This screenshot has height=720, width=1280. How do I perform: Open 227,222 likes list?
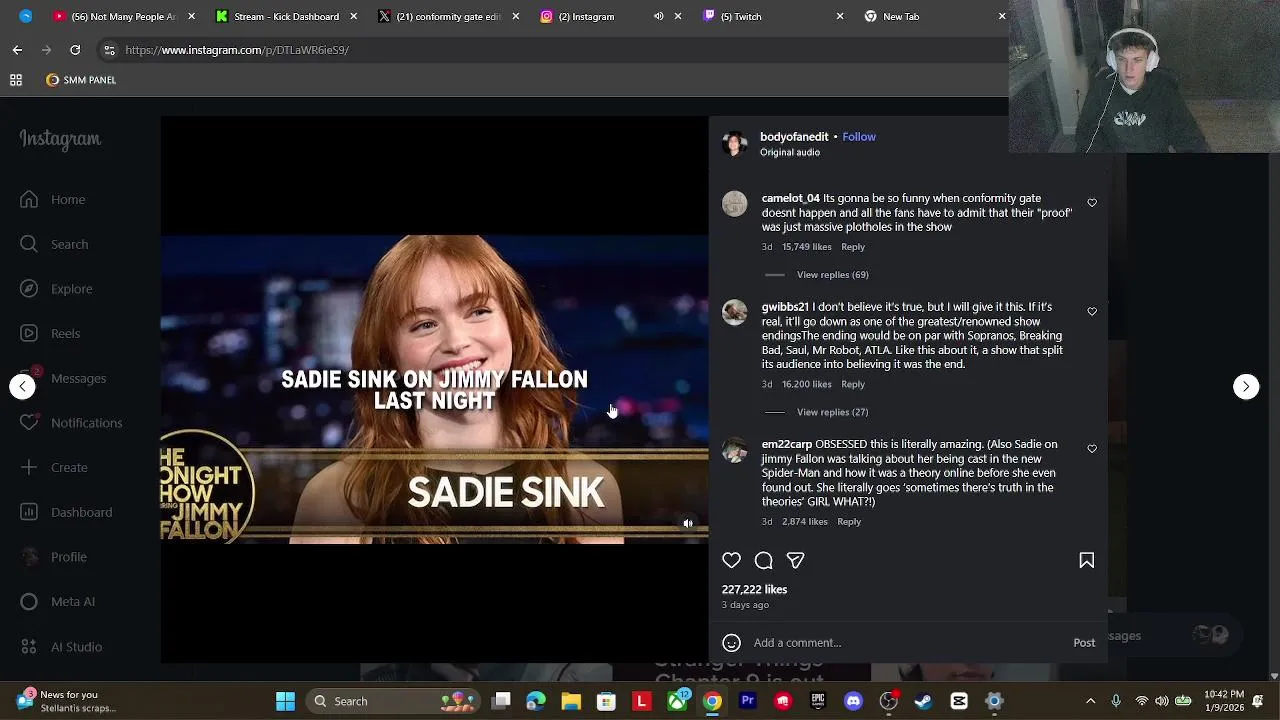[755, 590]
